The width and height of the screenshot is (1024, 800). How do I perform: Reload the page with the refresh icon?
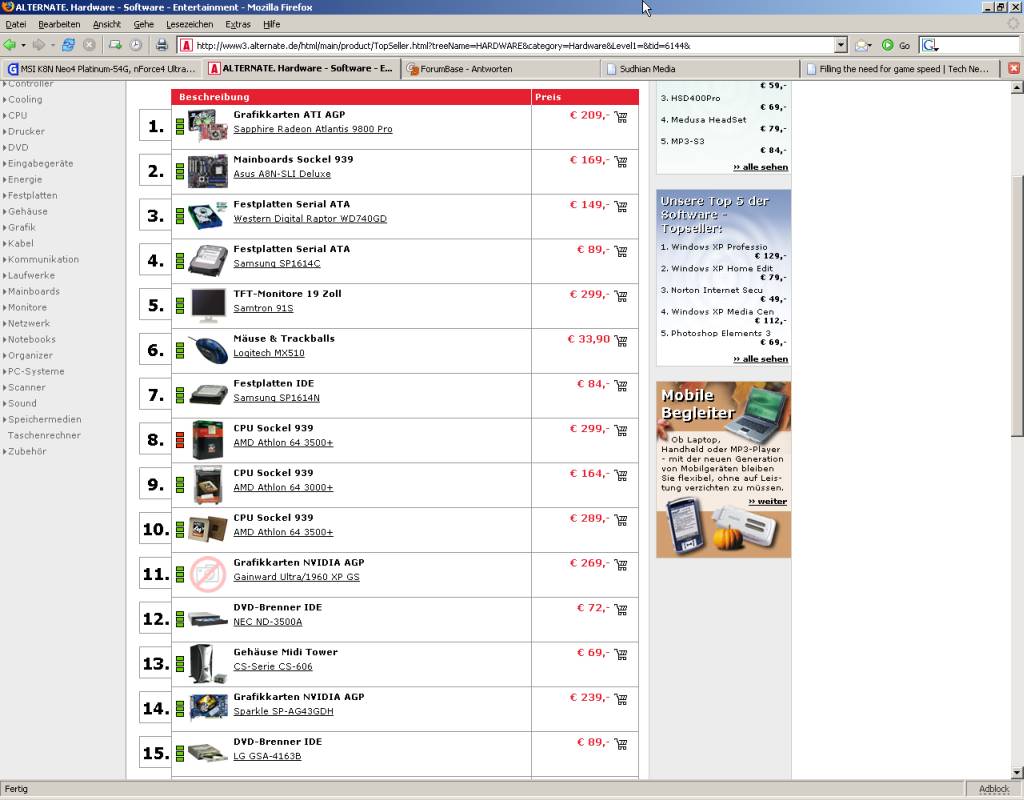click(69, 45)
